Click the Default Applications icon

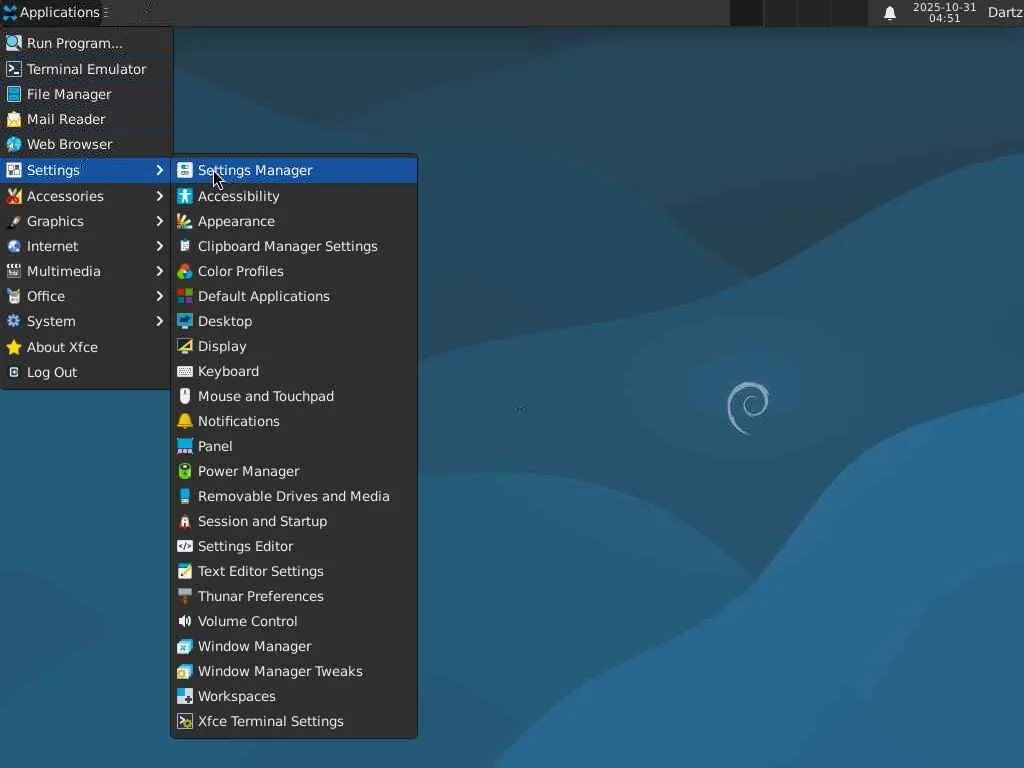pos(185,296)
